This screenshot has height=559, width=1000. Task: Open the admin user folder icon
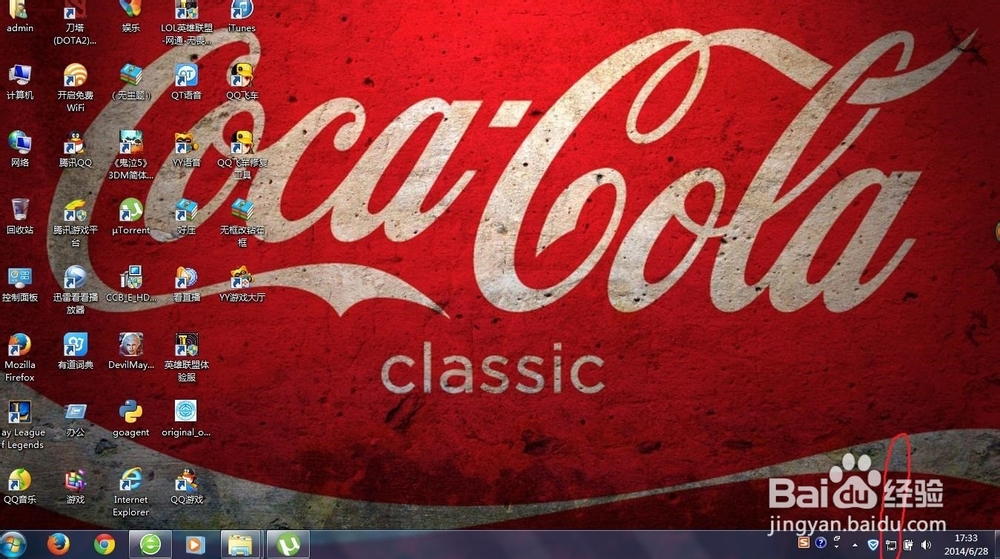coord(19,16)
